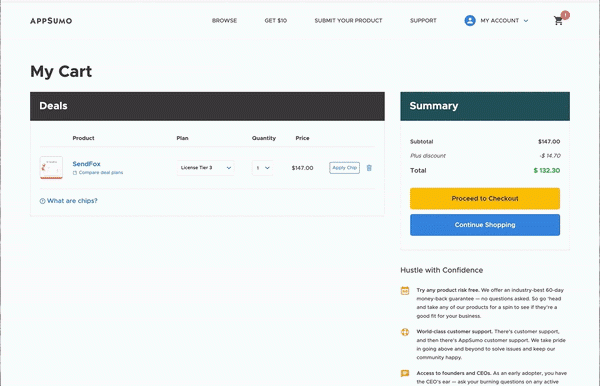The image size is (600, 386).
Task: Go to Submit Your Product
Action: point(348,21)
